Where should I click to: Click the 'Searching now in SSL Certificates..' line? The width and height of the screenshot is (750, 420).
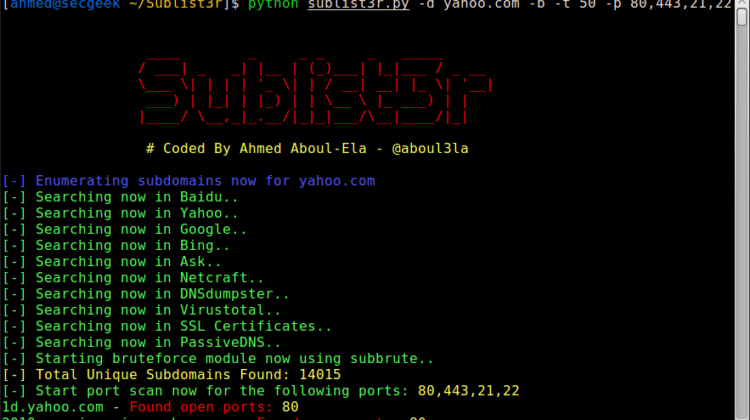[167, 326]
